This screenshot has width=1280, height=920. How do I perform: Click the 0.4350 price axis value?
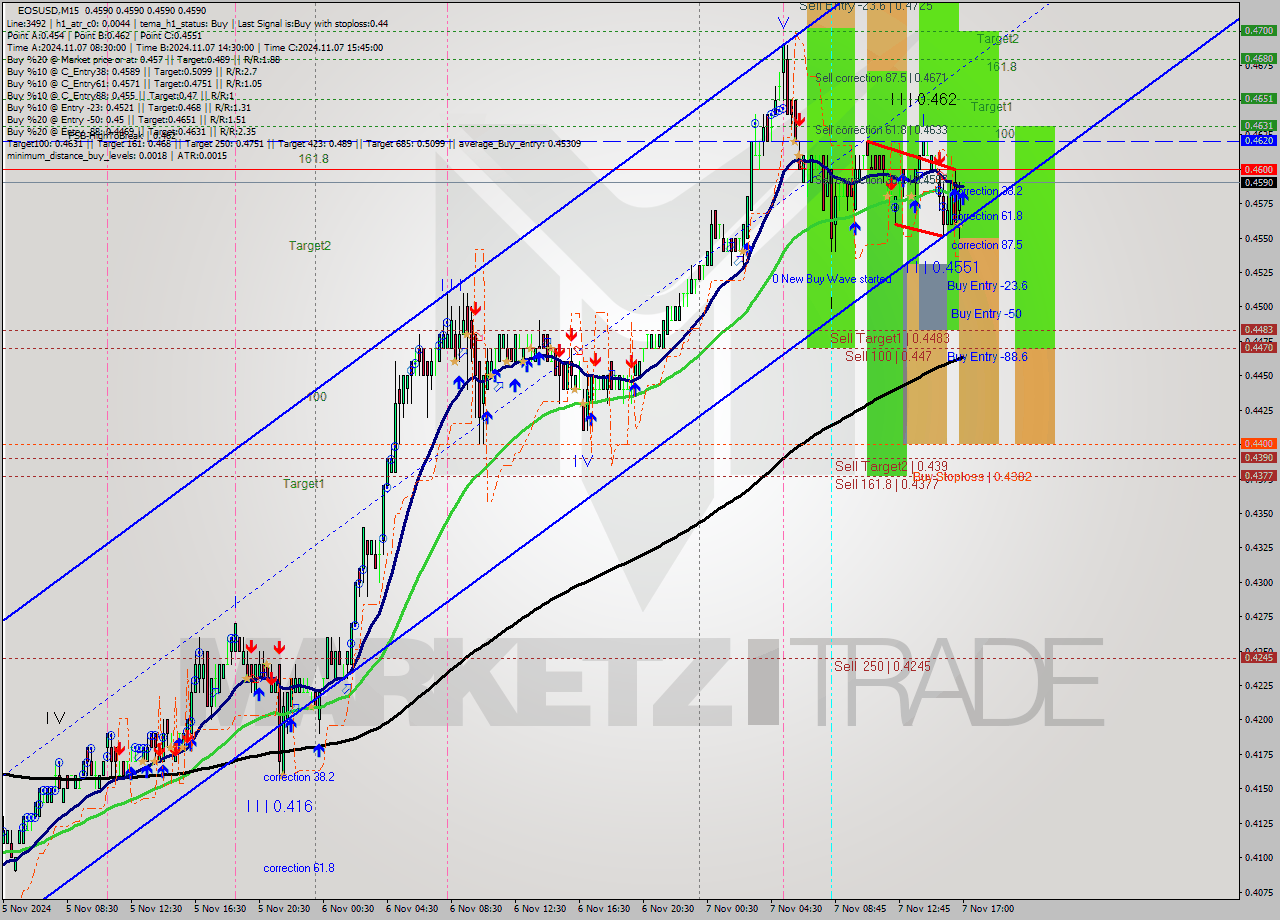pyautogui.click(x=1257, y=513)
